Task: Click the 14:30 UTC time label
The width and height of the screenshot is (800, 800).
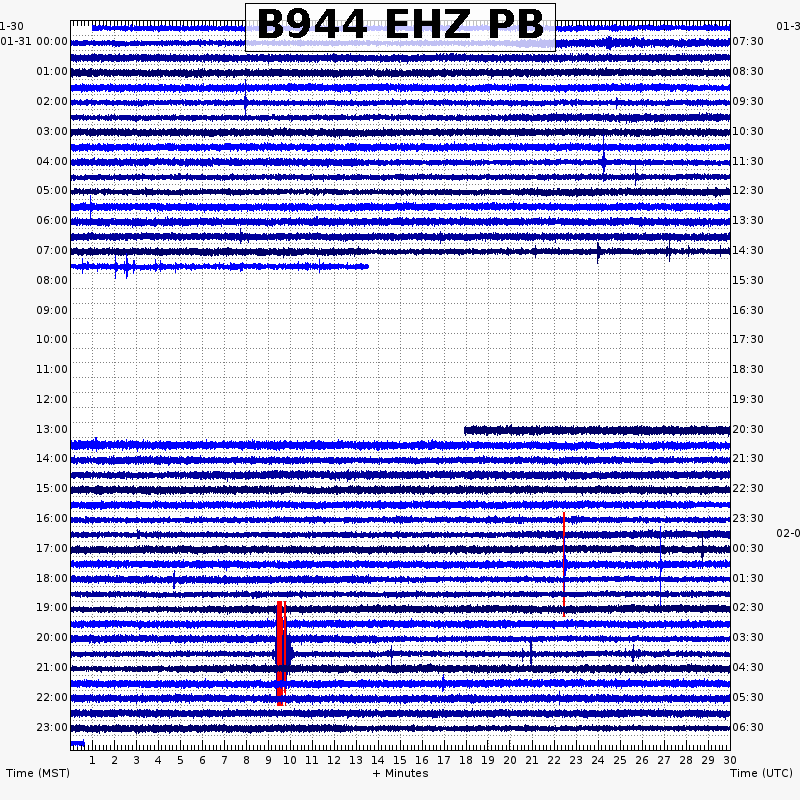Action: pos(748,250)
